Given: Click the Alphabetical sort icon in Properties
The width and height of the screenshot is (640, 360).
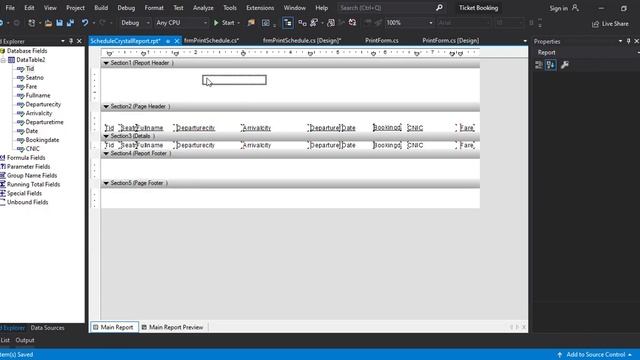Looking at the screenshot, I should [551, 65].
